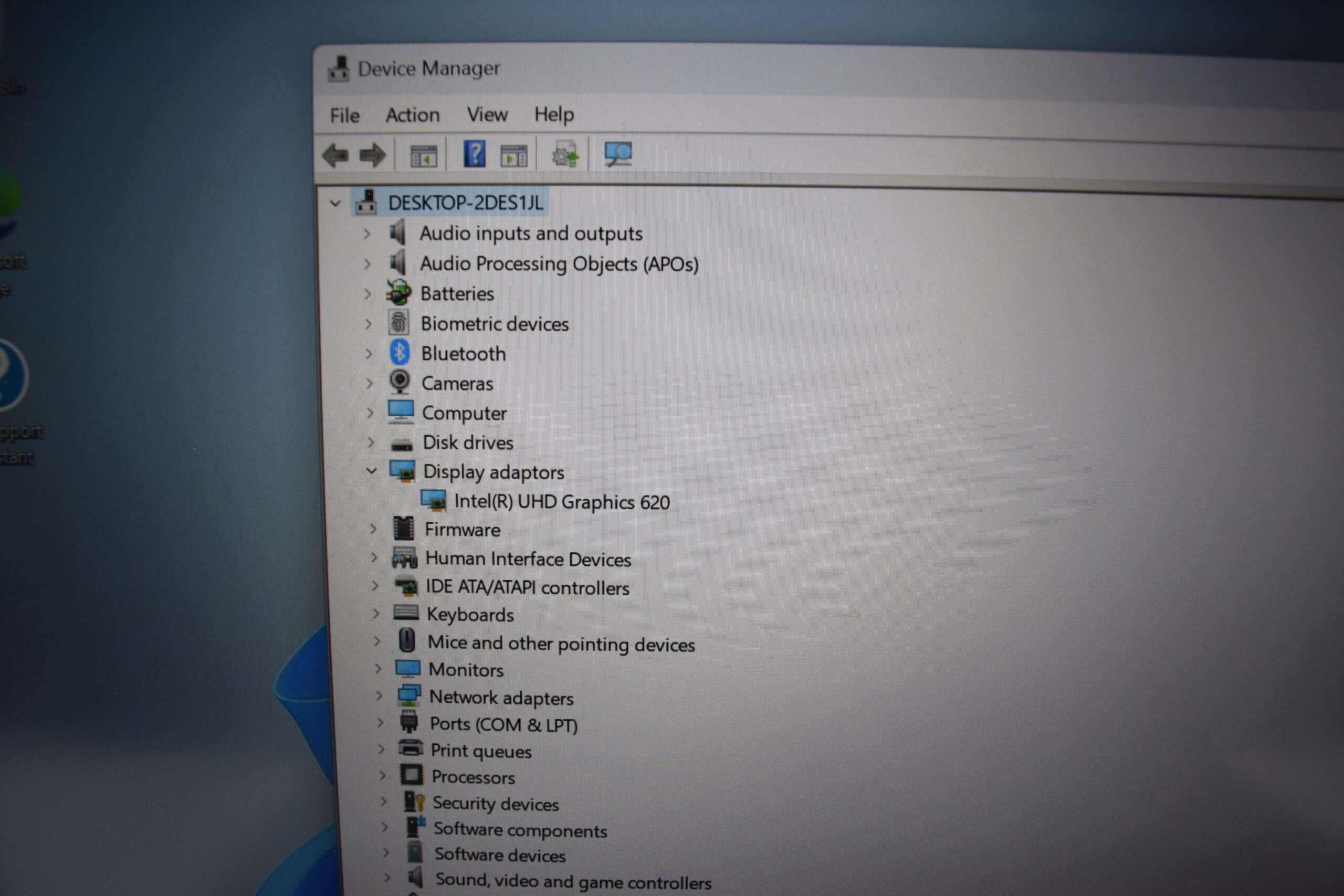1344x896 pixels.
Task: Click the Keyboards category icon
Action: click(x=406, y=613)
